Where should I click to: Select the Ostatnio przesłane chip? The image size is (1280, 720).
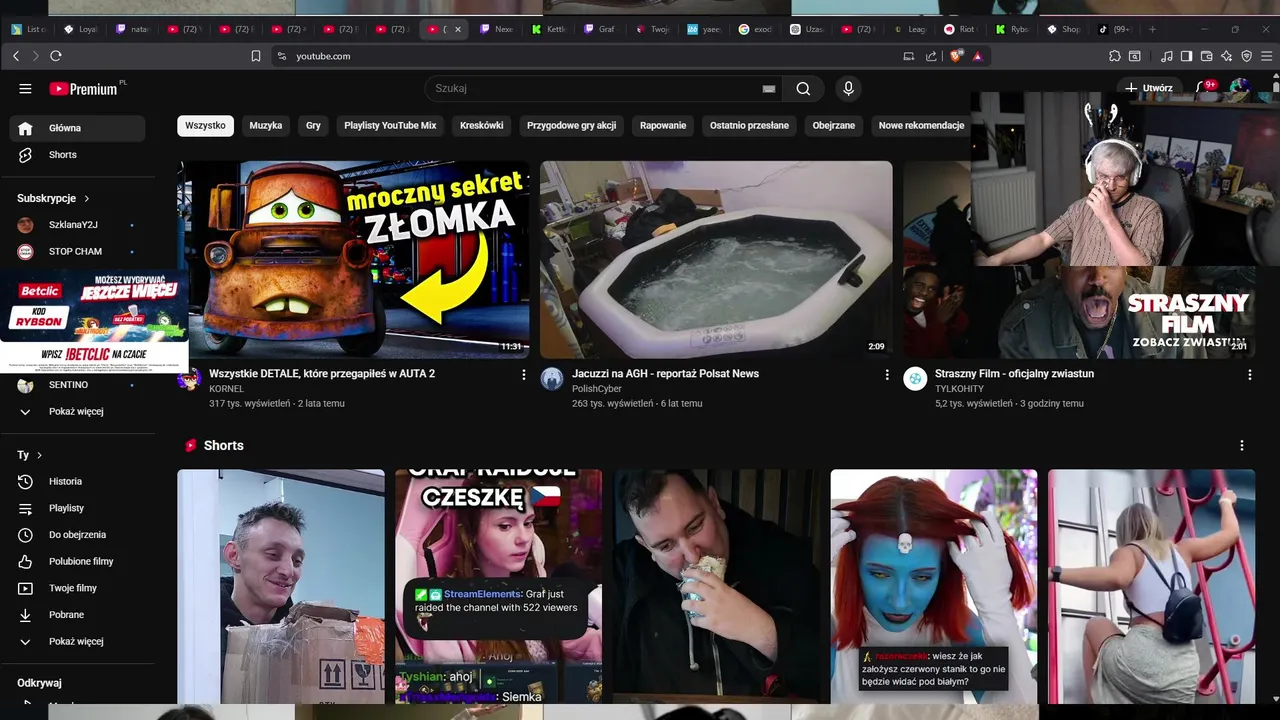pos(749,125)
